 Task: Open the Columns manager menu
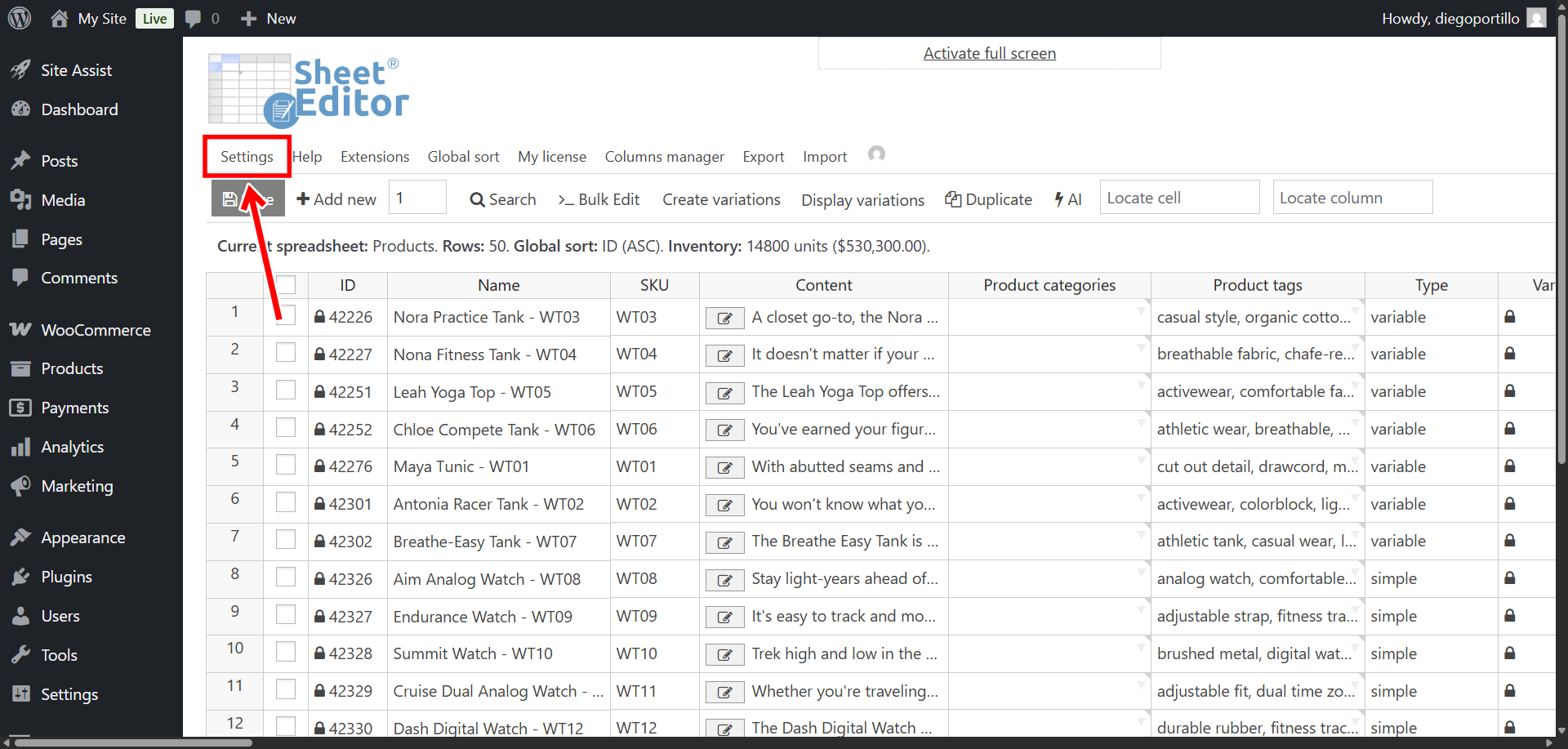664,157
